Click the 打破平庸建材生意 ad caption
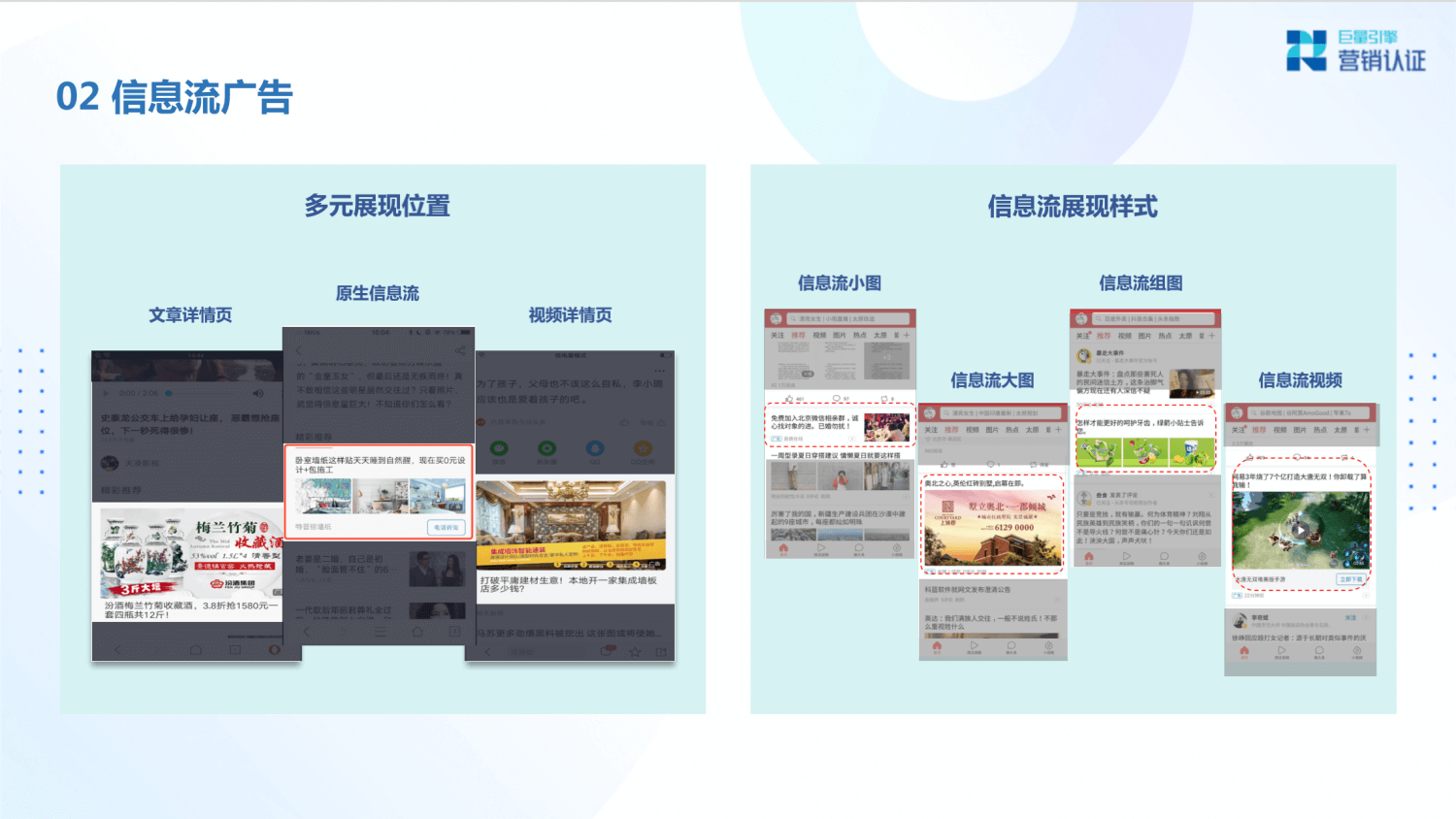This screenshot has width=1456, height=819. 569,584
